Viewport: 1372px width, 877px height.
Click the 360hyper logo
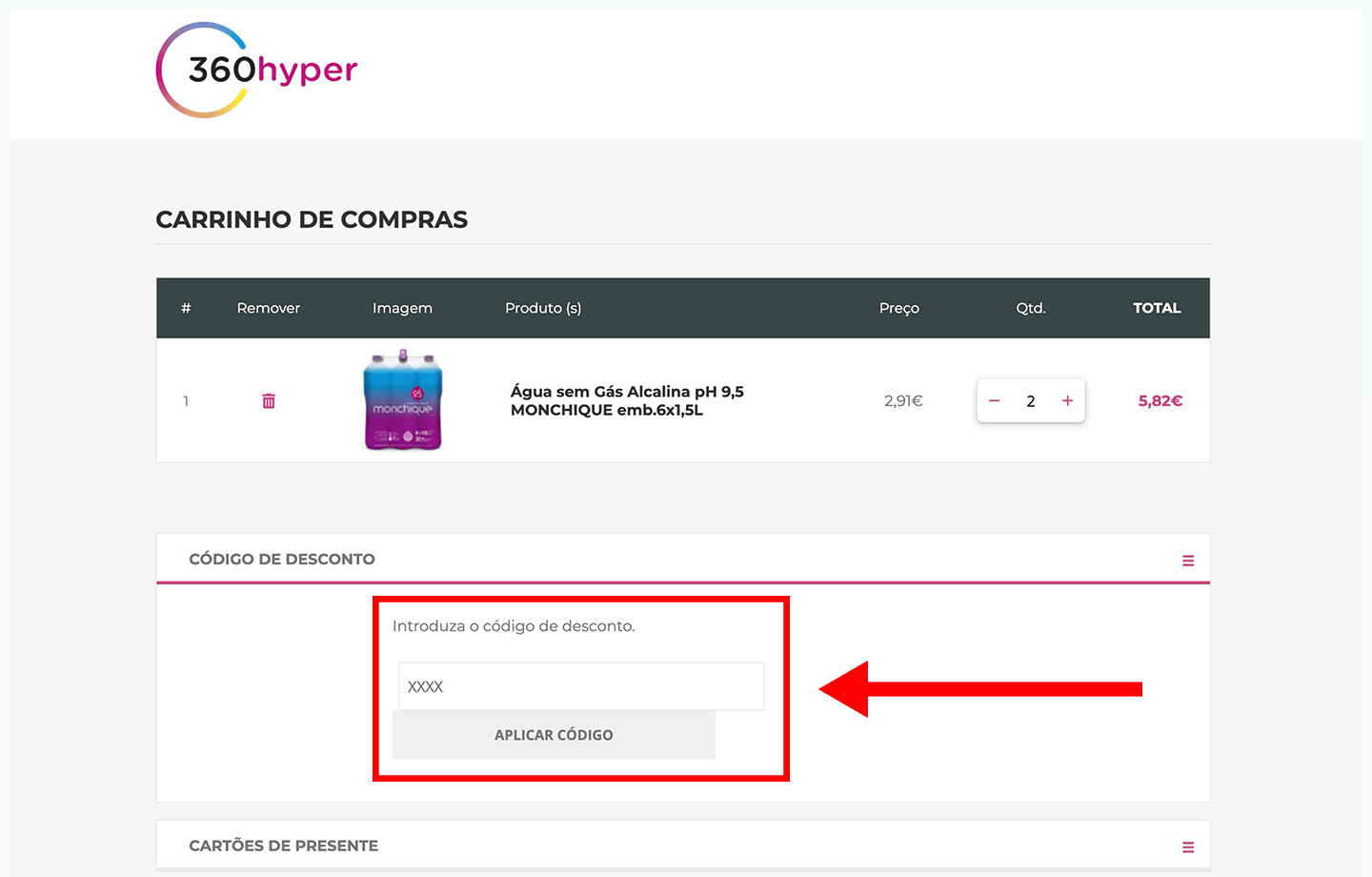[x=256, y=69]
